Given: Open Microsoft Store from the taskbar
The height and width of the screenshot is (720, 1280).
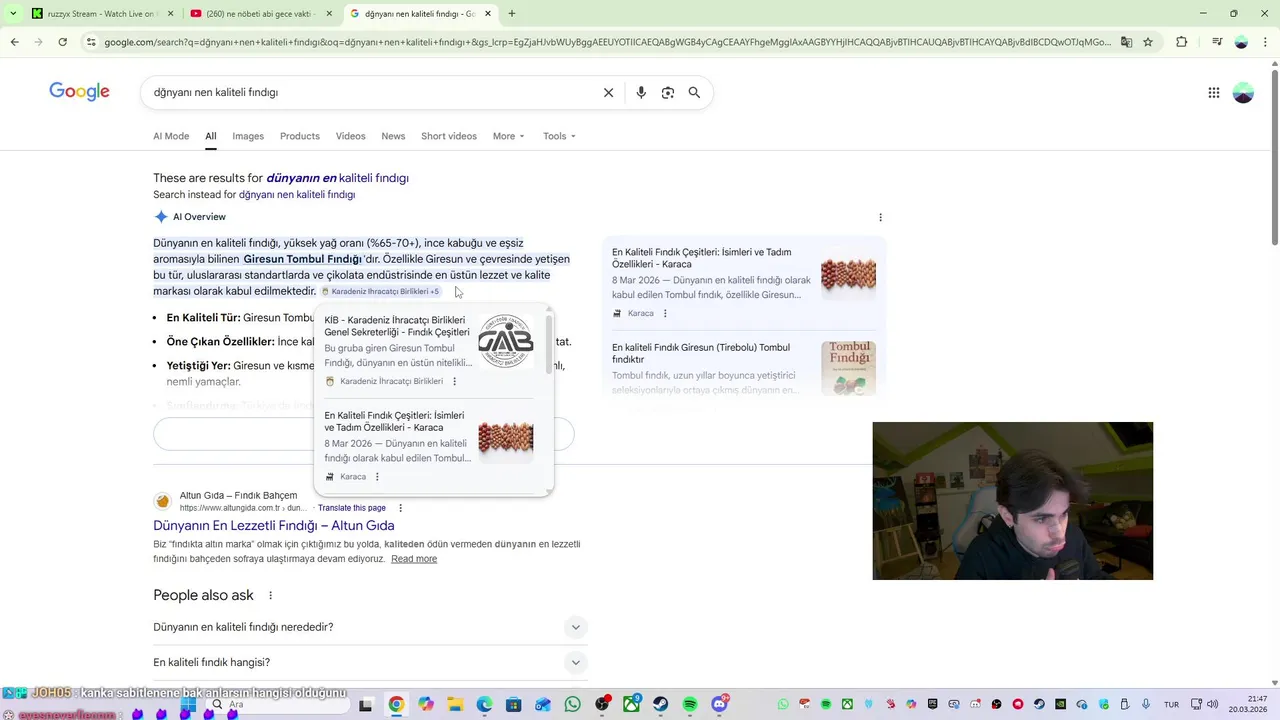Looking at the screenshot, I should point(513,704).
